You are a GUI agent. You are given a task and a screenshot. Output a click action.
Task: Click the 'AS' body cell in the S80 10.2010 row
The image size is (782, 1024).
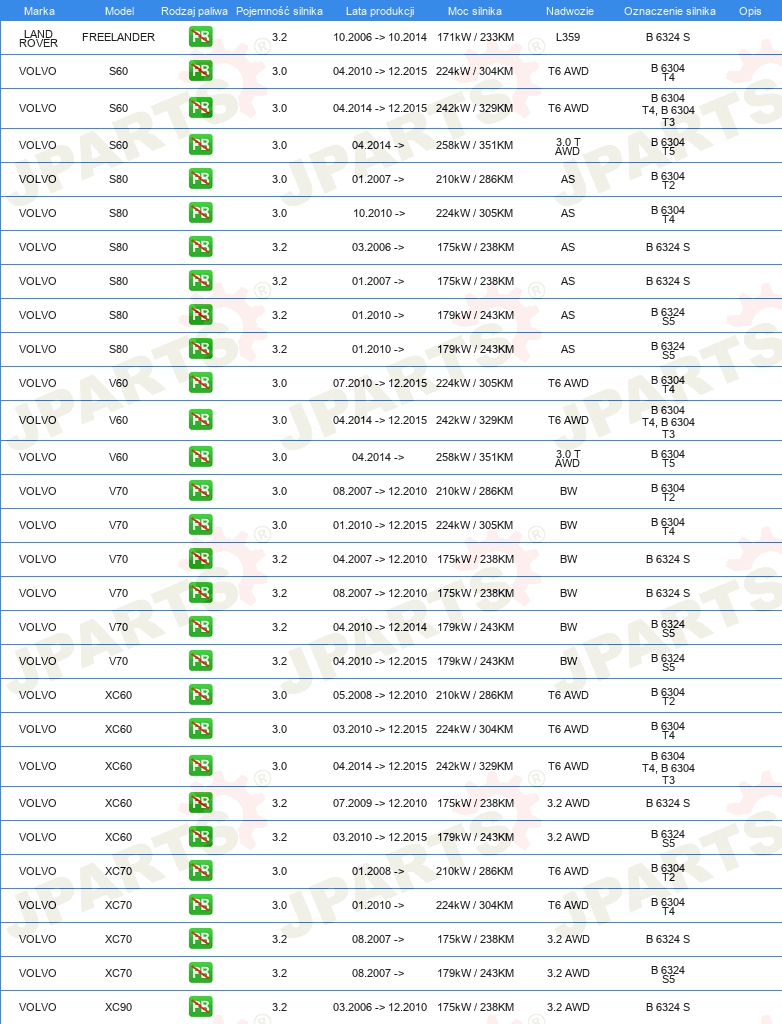(x=568, y=213)
